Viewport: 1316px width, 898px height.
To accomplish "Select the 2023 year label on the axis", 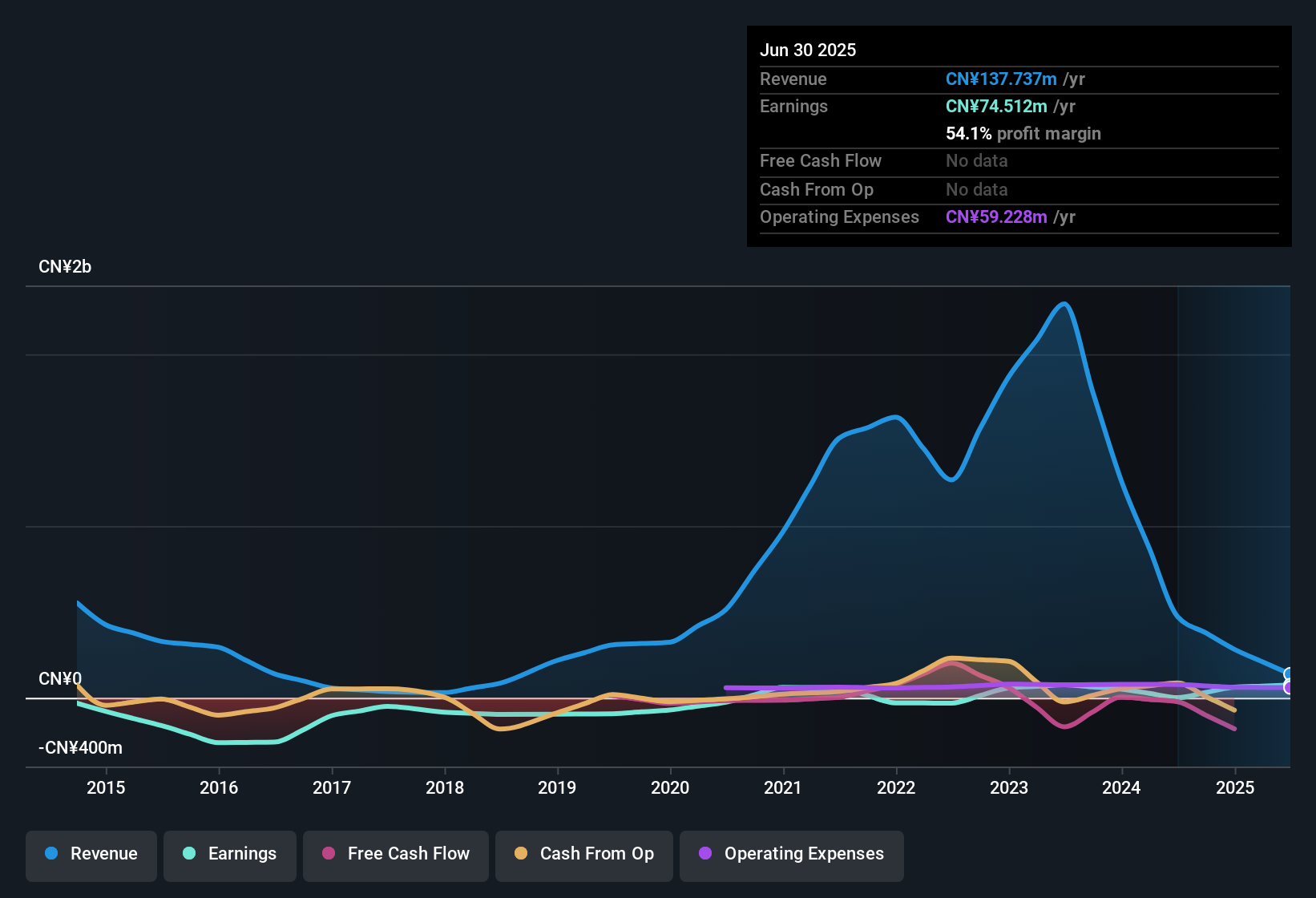I will 1010,788.
